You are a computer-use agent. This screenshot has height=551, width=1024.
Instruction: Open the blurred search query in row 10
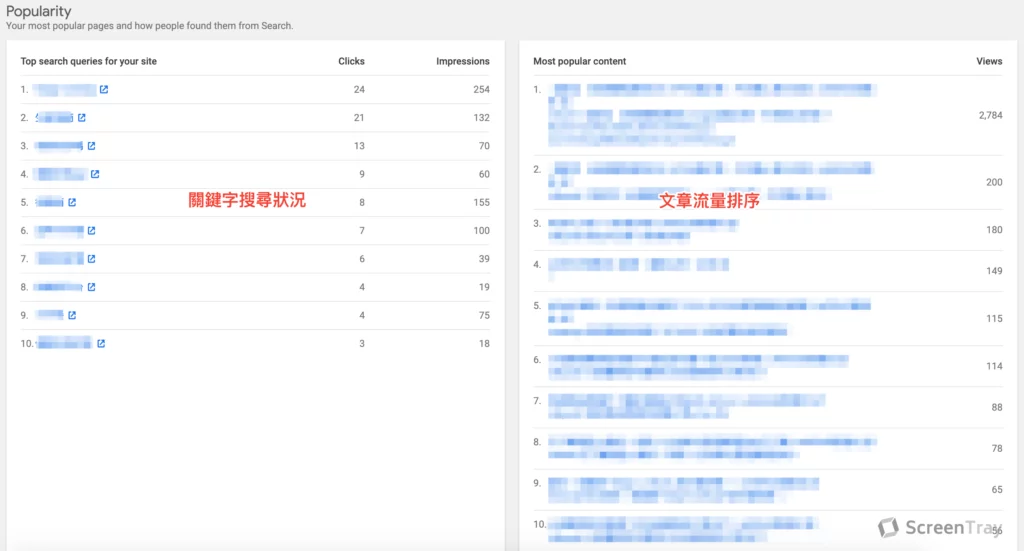click(x=64, y=343)
